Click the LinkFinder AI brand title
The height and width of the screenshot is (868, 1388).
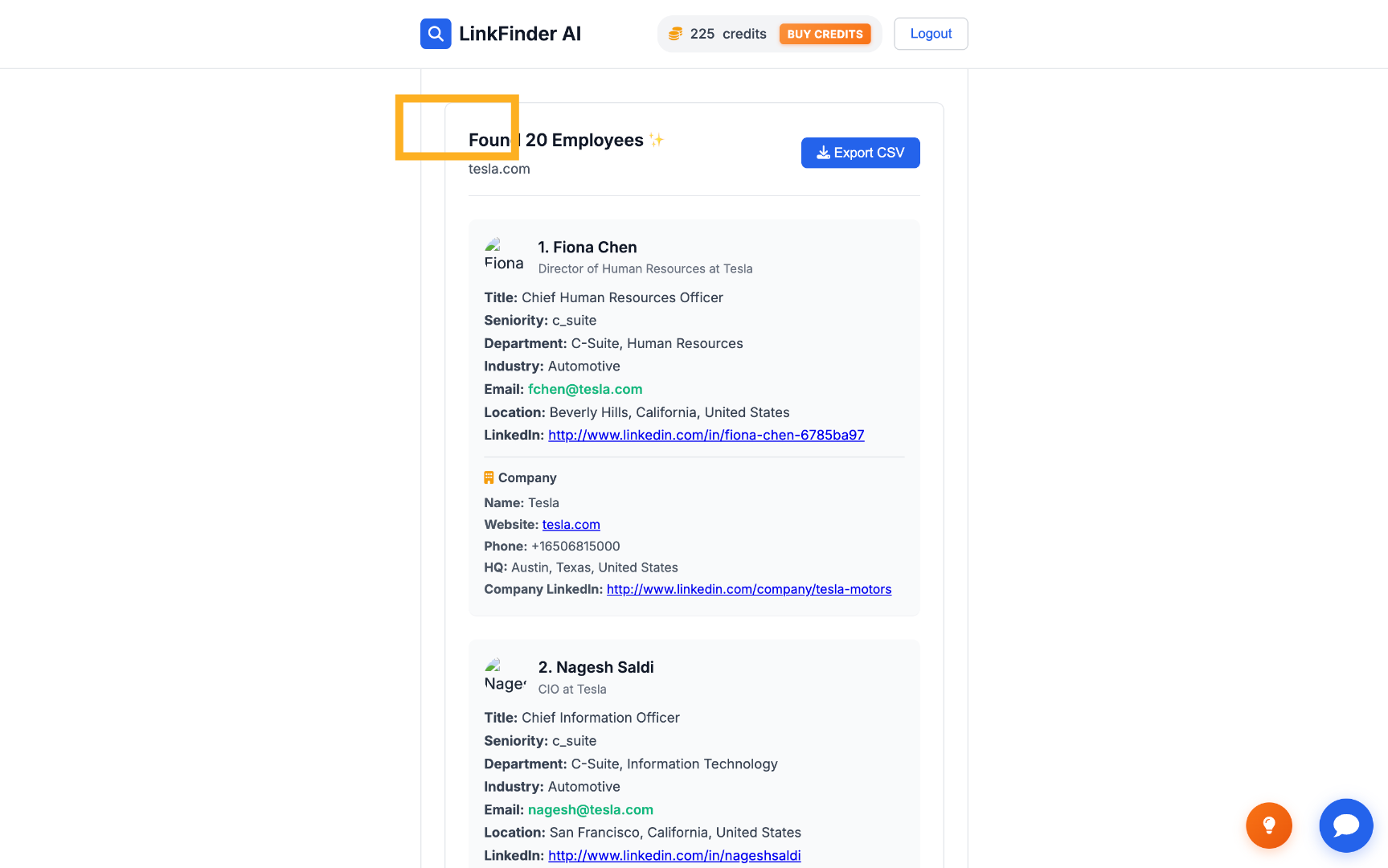coord(520,34)
